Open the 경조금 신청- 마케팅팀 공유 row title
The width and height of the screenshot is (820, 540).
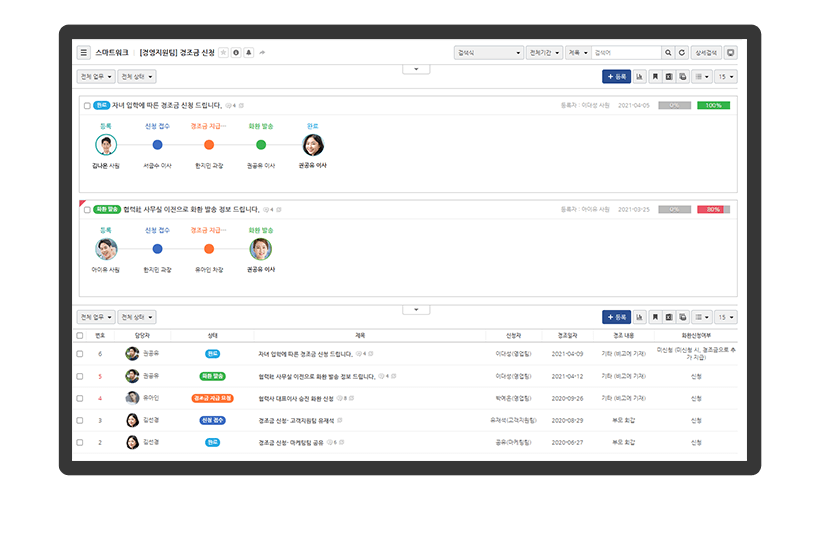tap(291, 442)
